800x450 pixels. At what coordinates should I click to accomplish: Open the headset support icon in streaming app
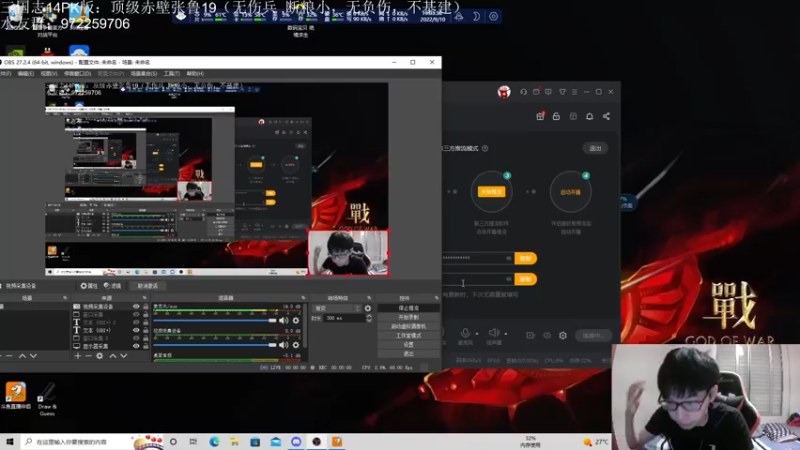point(523,92)
